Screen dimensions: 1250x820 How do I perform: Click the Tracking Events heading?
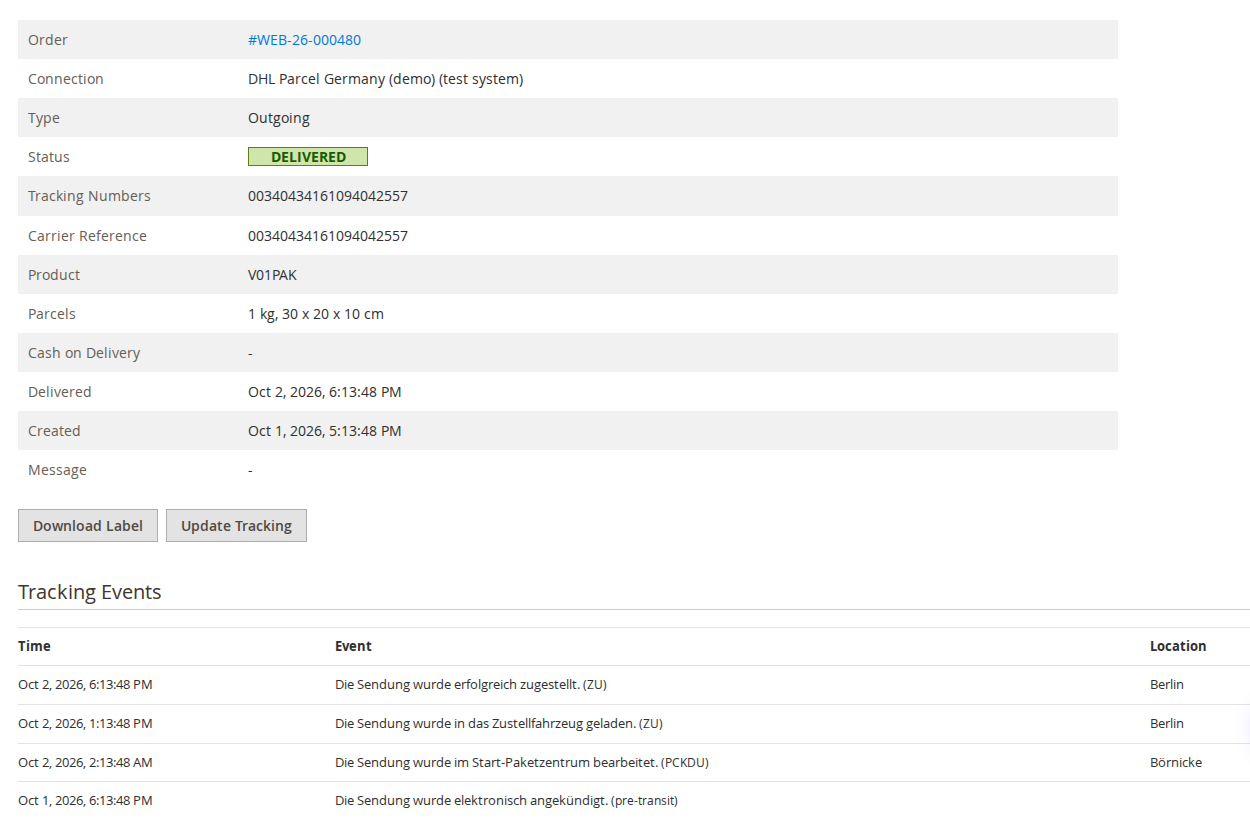90,592
